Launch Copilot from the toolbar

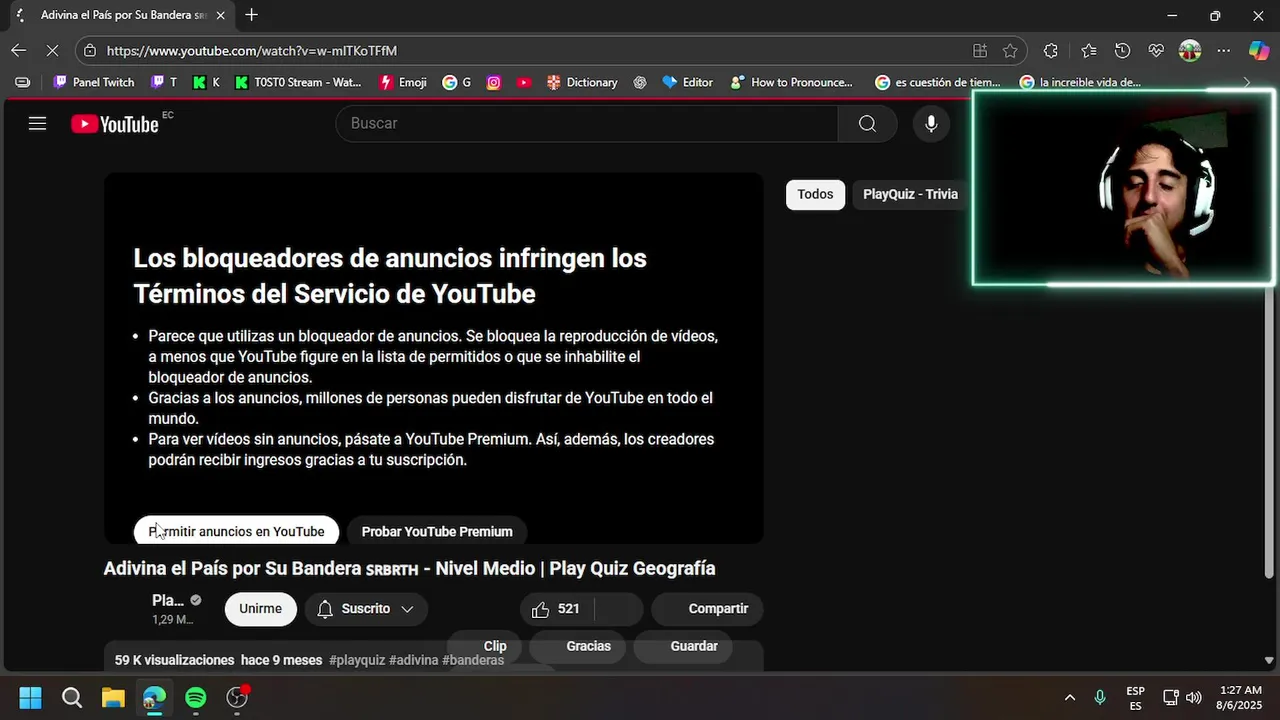click(1258, 50)
